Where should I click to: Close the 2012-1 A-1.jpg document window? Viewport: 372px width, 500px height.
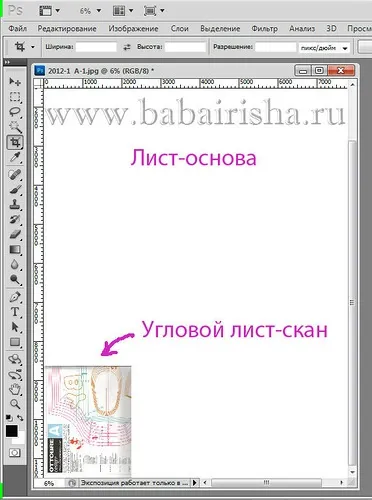pos(341,71)
